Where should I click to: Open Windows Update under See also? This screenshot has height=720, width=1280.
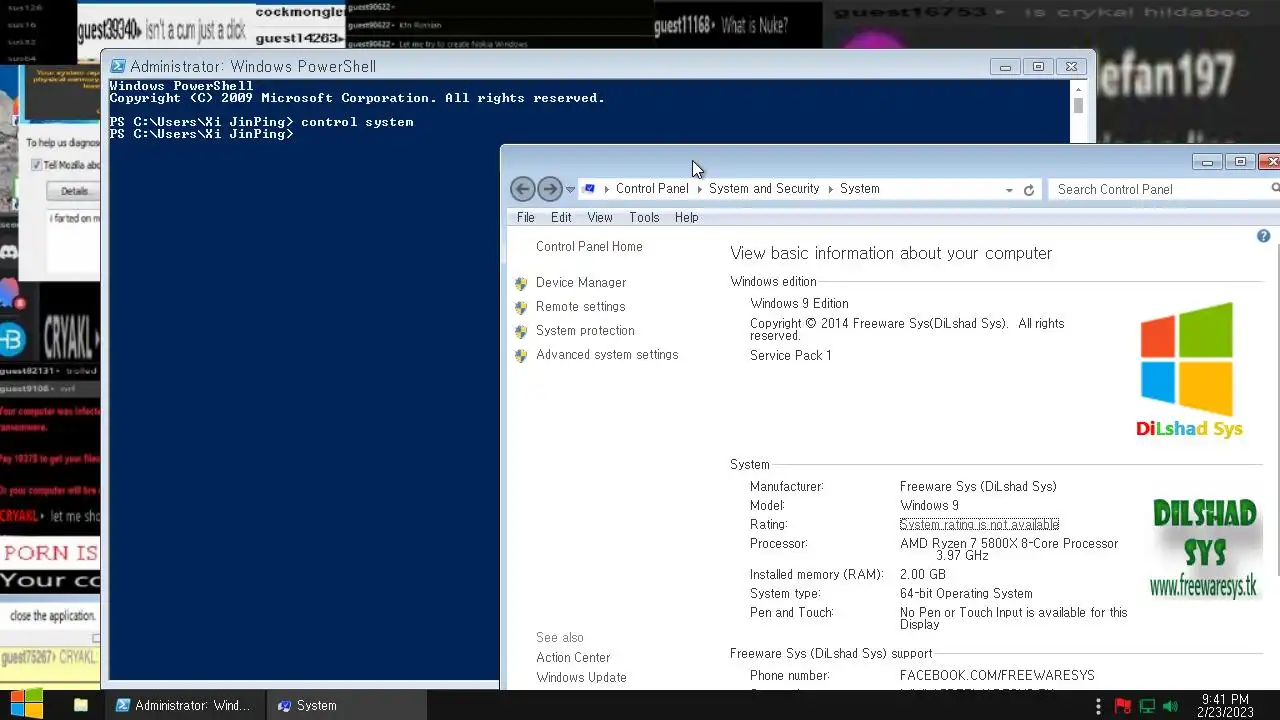pos(581,677)
